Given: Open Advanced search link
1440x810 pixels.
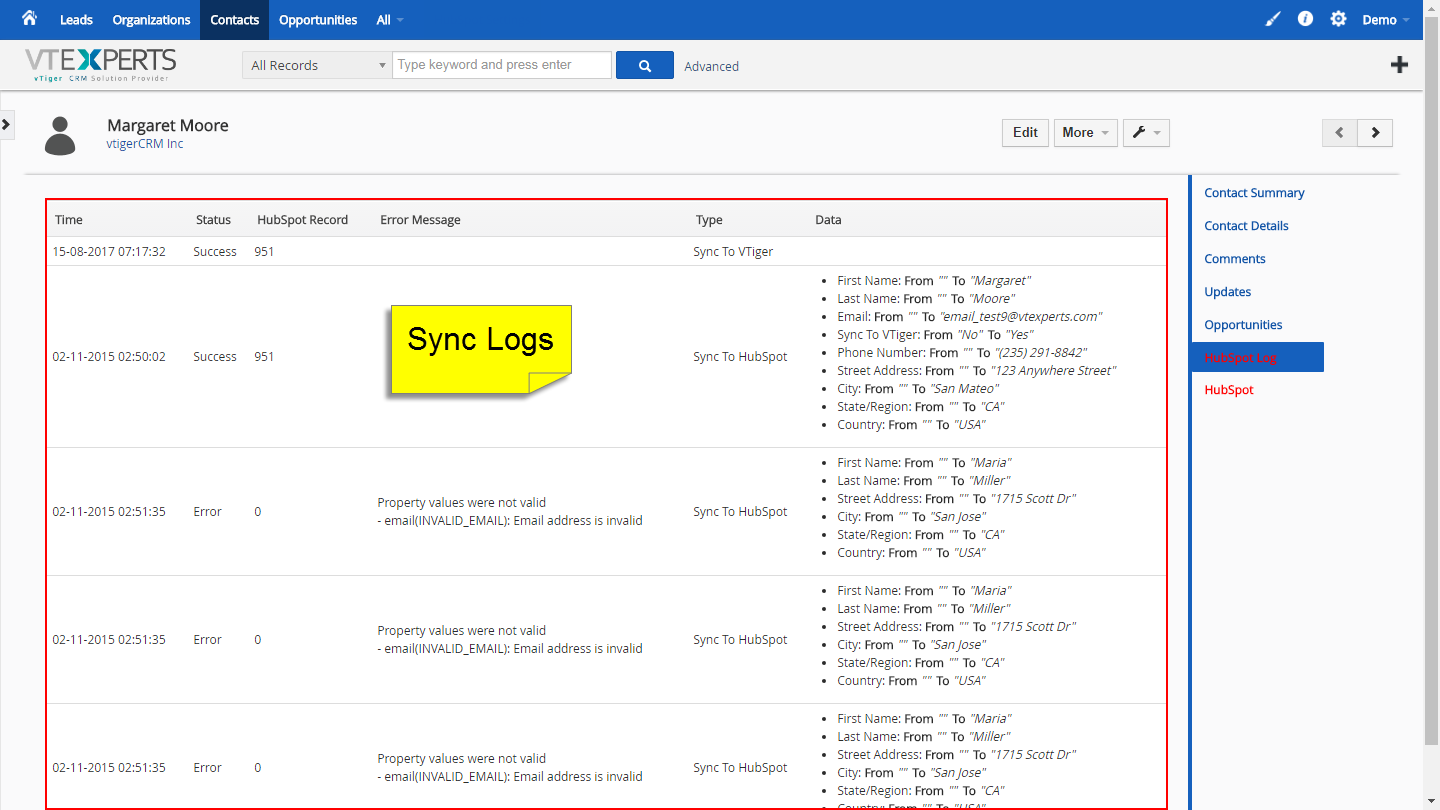Looking at the screenshot, I should 712,66.
